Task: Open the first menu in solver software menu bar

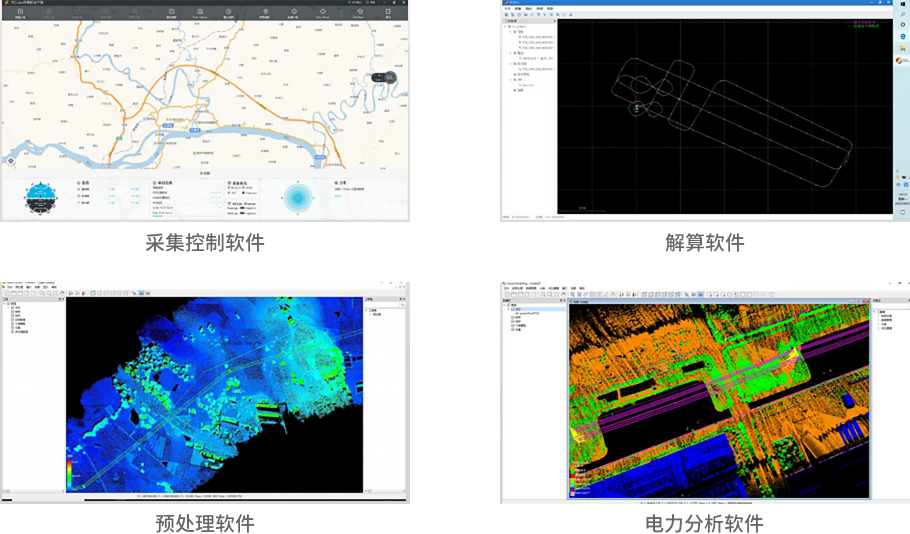Action: click(x=507, y=9)
